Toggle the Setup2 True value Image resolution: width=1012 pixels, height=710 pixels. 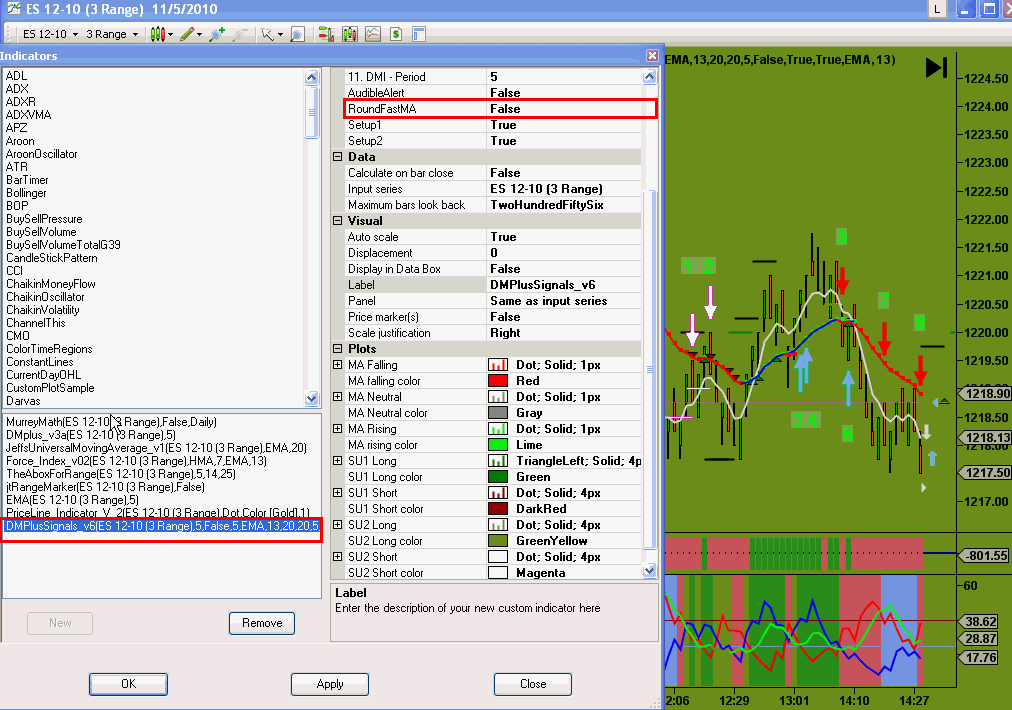pyautogui.click(x=564, y=141)
